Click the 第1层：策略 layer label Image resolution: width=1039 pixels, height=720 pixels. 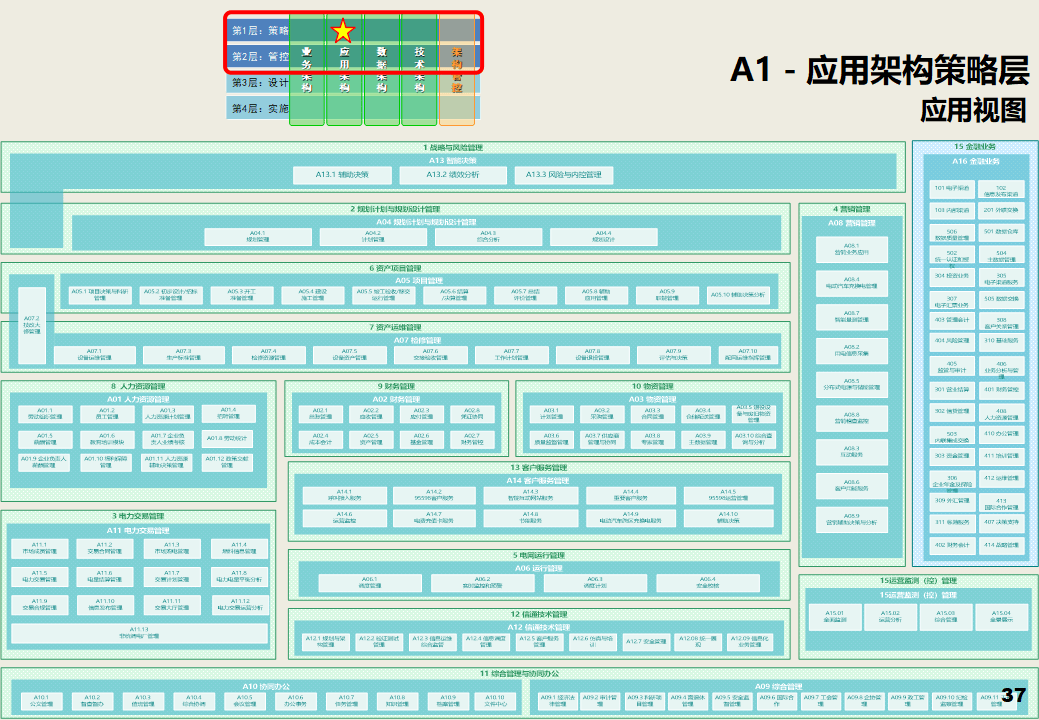(x=260, y=30)
